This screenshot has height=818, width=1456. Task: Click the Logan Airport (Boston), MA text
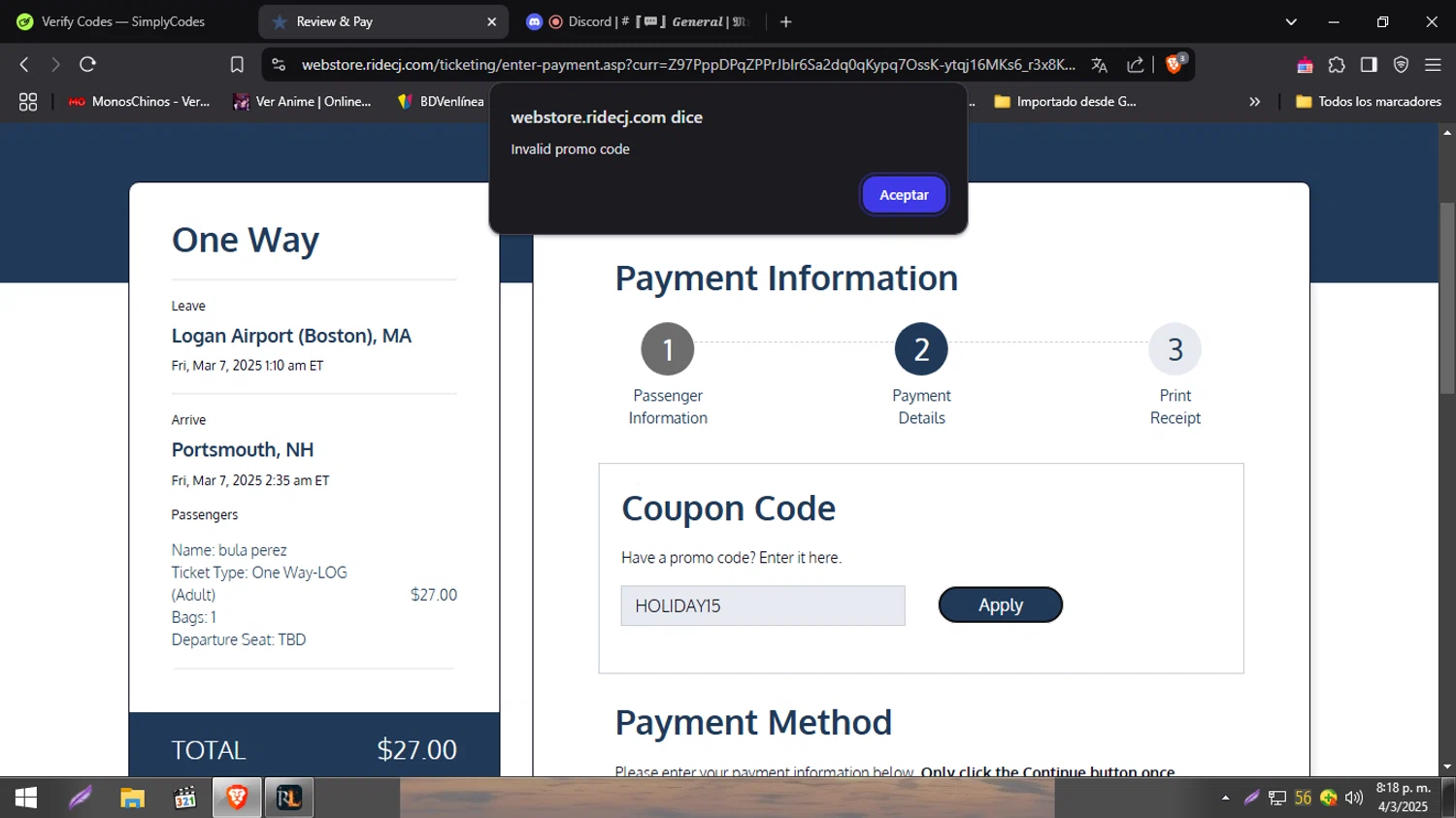tap(291, 336)
